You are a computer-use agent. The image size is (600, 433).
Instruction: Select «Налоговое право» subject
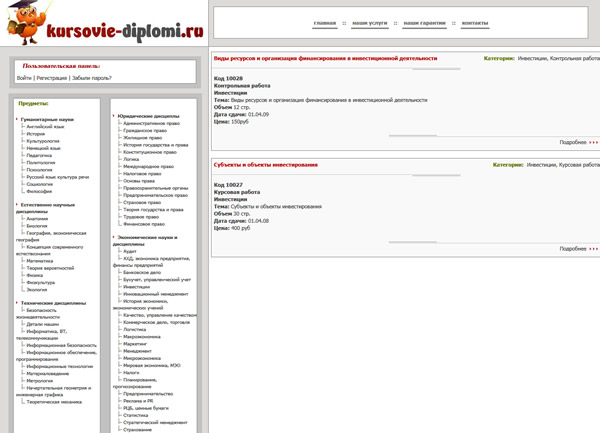pyautogui.click(x=142, y=174)
